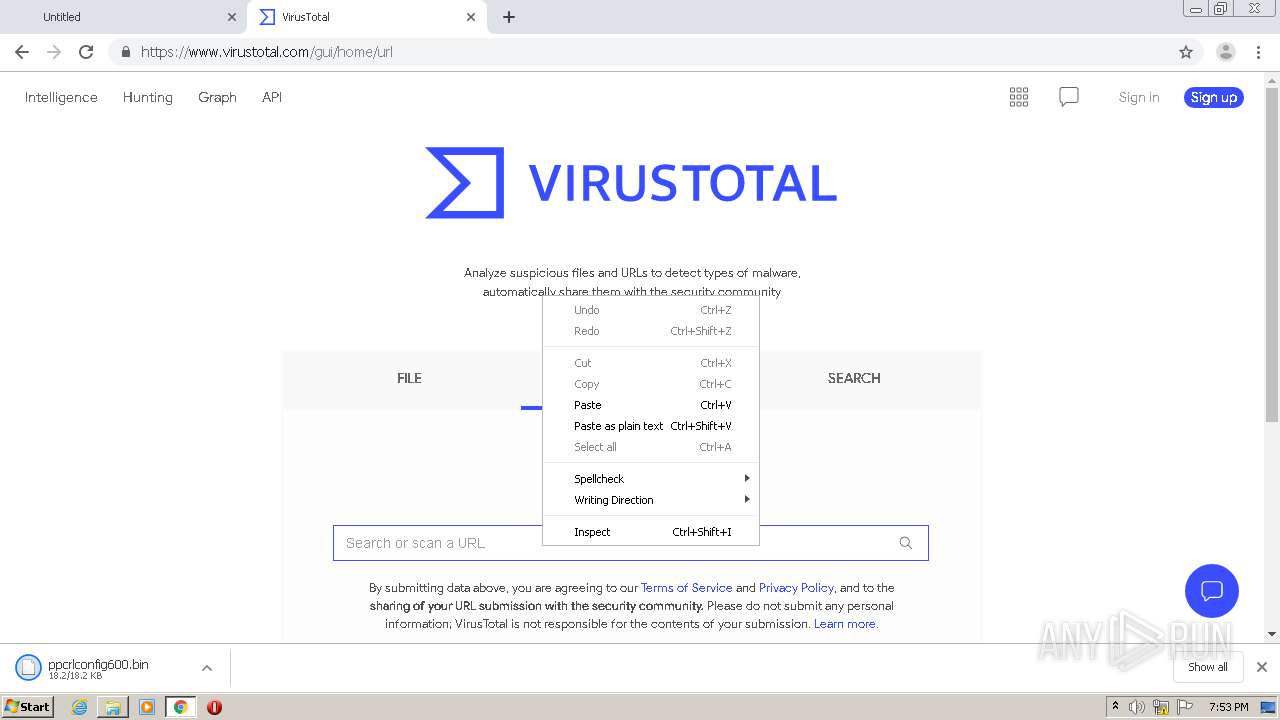Close the downloads bar
Image resolution: width=1280 pixels, height=720 pixels.
(1262, 667)
